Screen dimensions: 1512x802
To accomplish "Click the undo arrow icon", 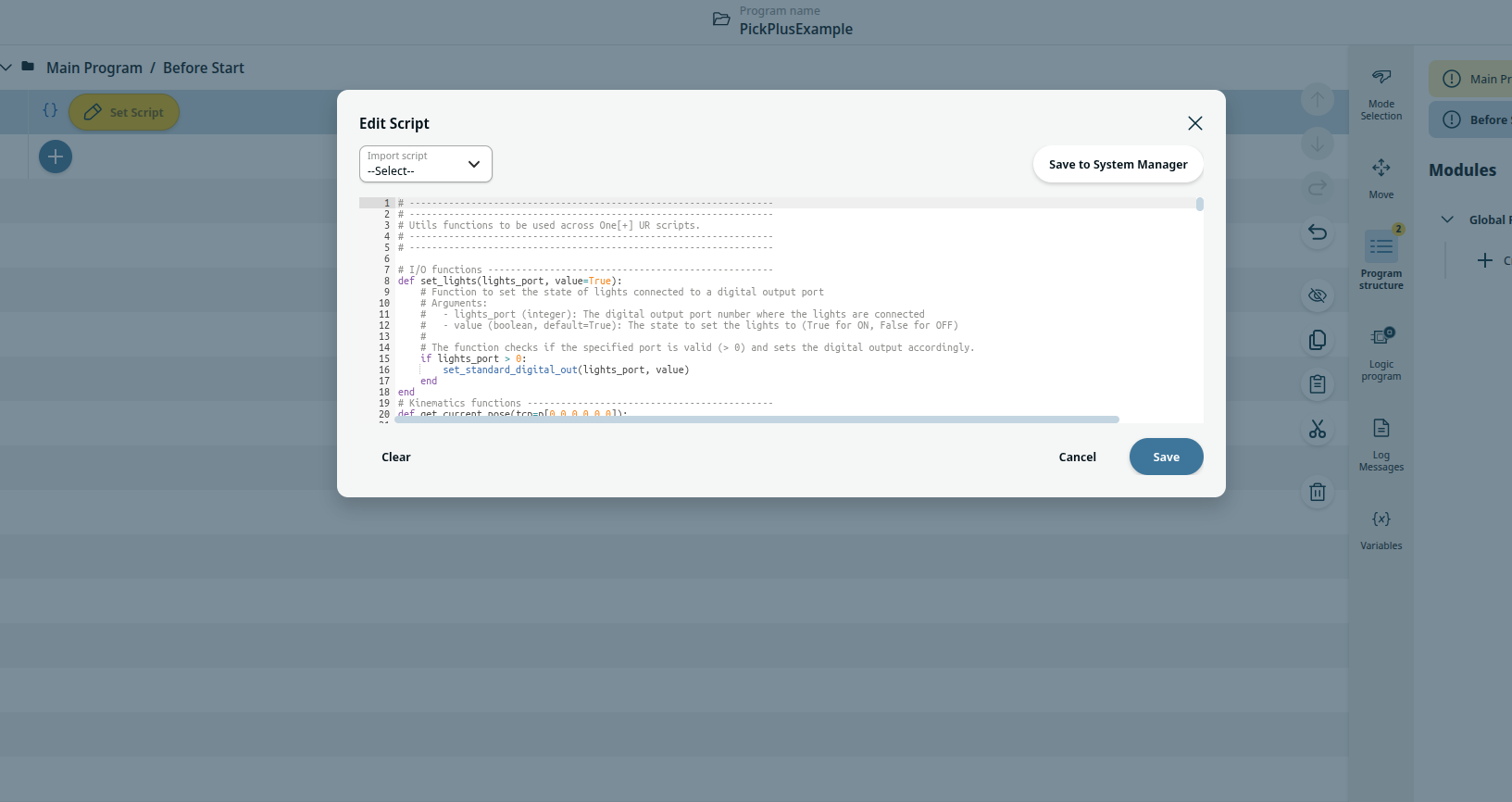I will [1318, 232].
